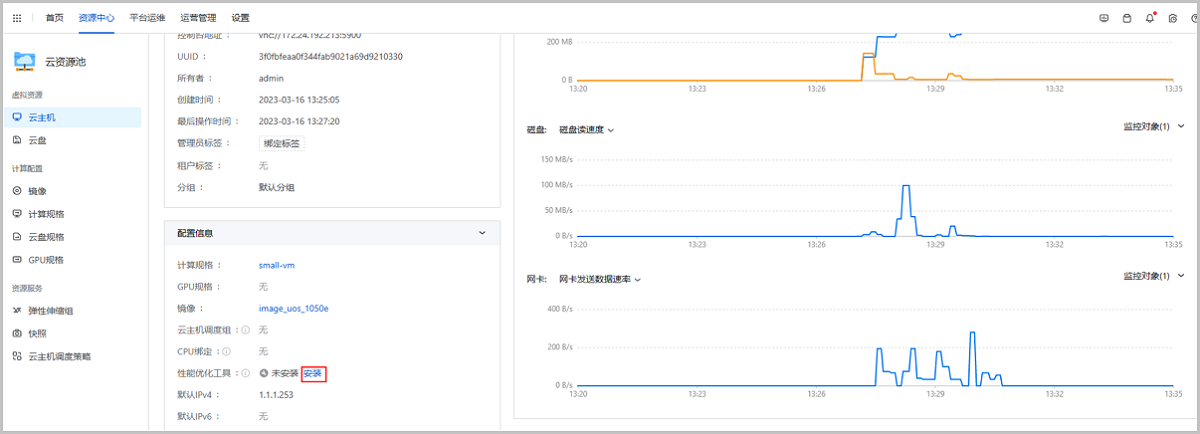The width and height of the screenshot is (1200, 434).
Task: Click the 云主机 monitor icon in sidebar
Action: pos(17,117)
